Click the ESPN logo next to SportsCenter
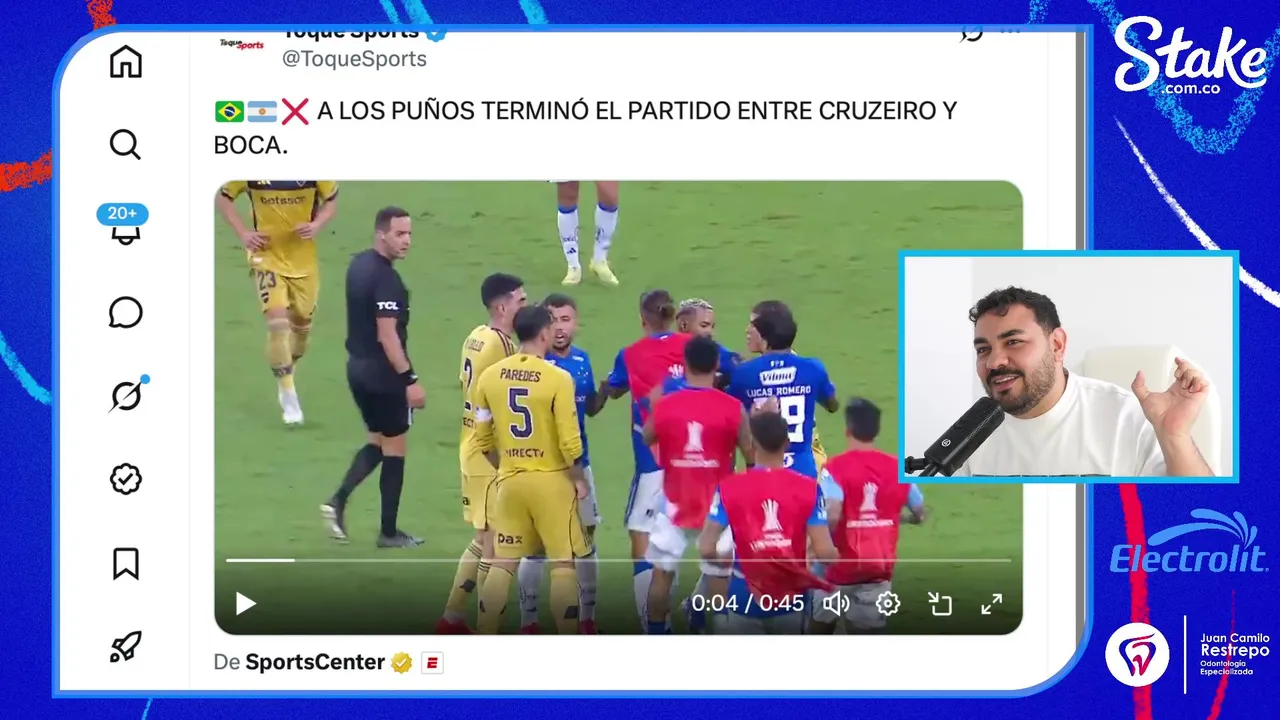Screen dimensions: 1280x720 click(x=432, y=663)
